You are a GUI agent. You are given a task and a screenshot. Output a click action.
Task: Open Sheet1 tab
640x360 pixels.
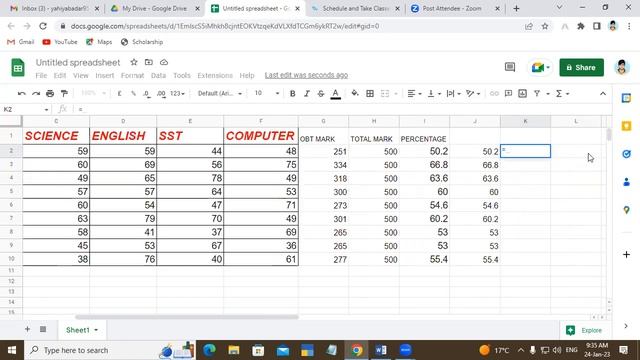[x=82, y=330]
